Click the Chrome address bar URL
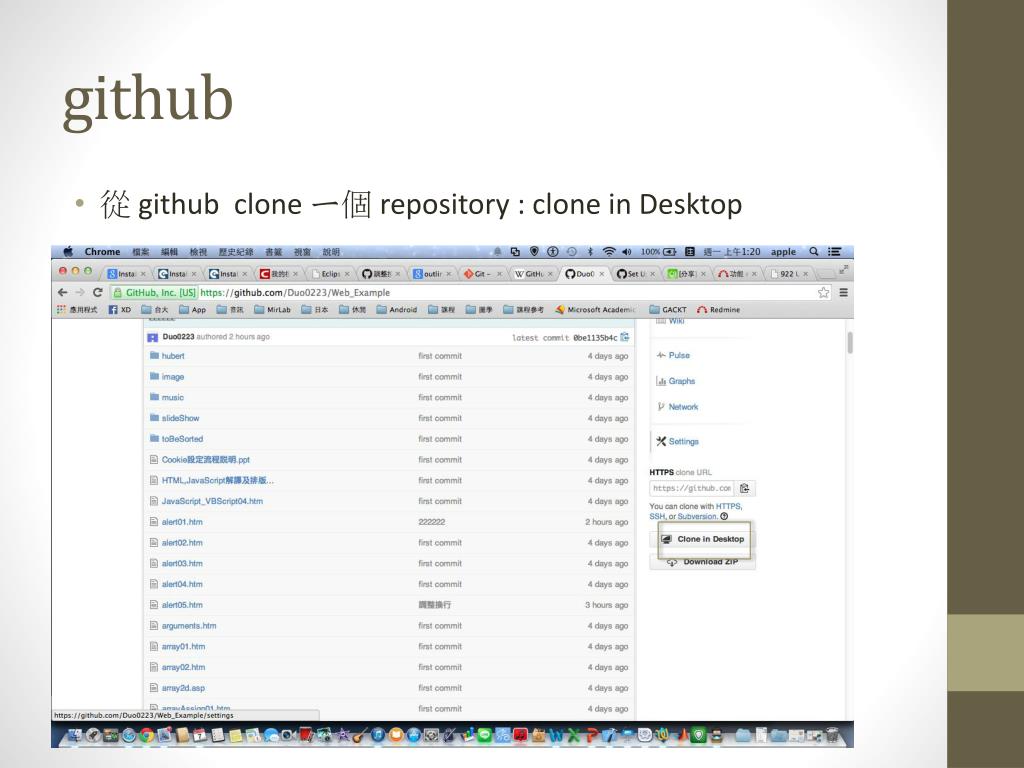Viewport: 1024px width, 768px height. click(x=295, y=293)
